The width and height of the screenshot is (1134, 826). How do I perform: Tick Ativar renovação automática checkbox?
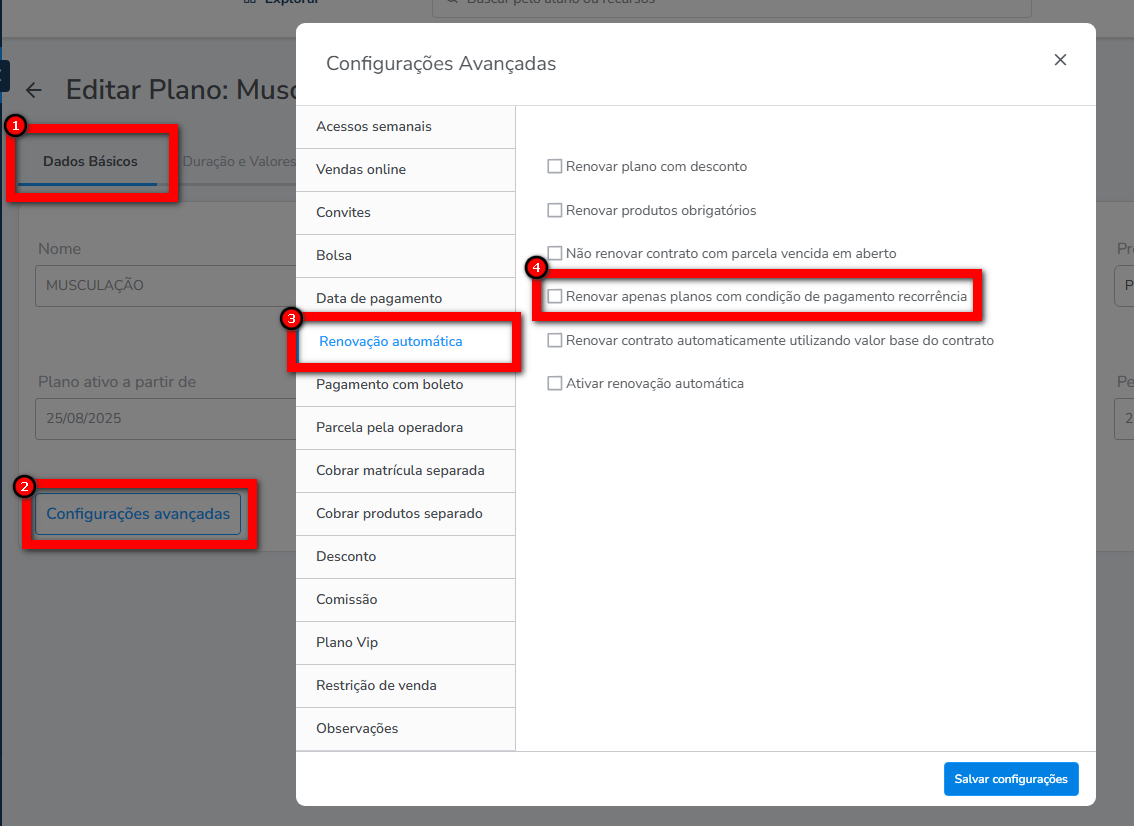(555, 384)
